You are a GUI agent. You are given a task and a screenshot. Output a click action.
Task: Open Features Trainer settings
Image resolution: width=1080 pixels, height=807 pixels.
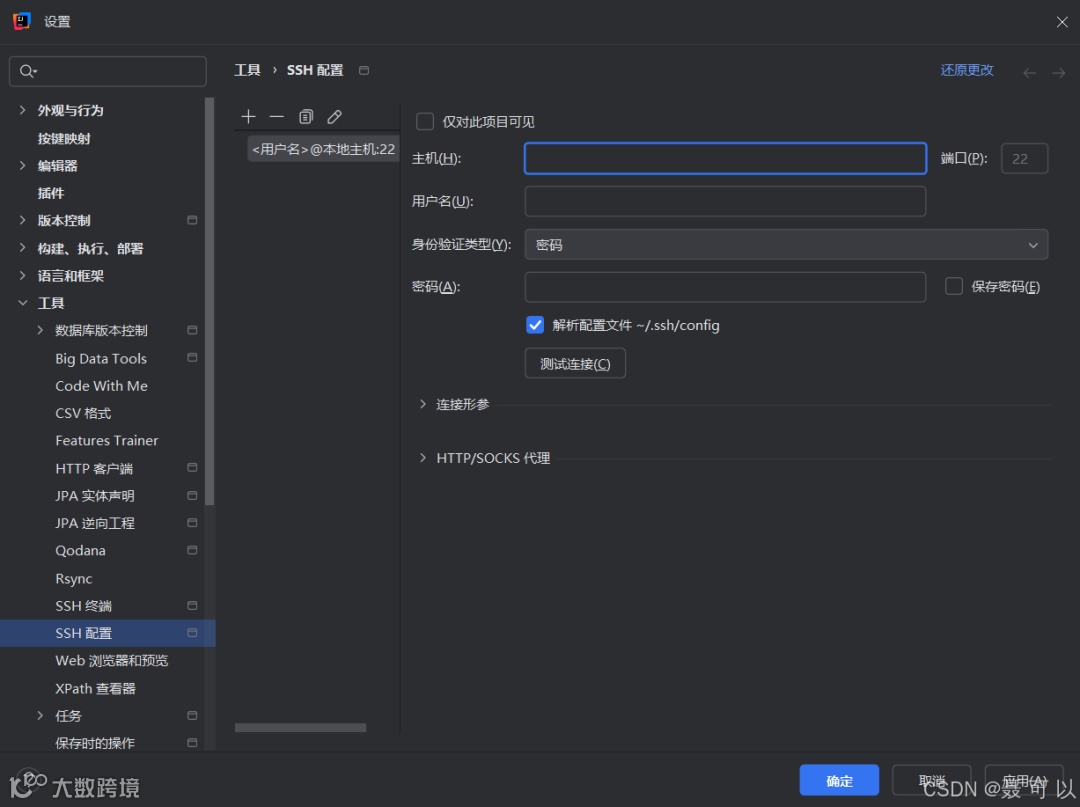pyautogui.click(x=107, y=441)
